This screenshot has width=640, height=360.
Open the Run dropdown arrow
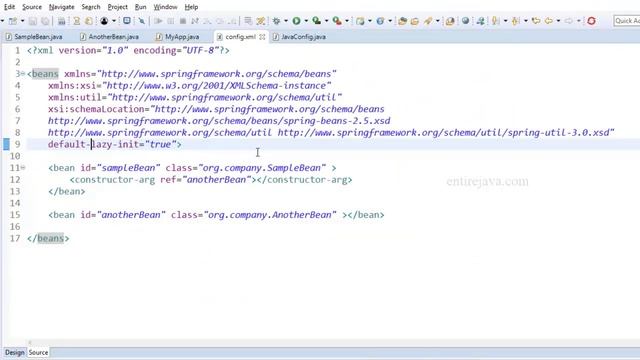306,21
